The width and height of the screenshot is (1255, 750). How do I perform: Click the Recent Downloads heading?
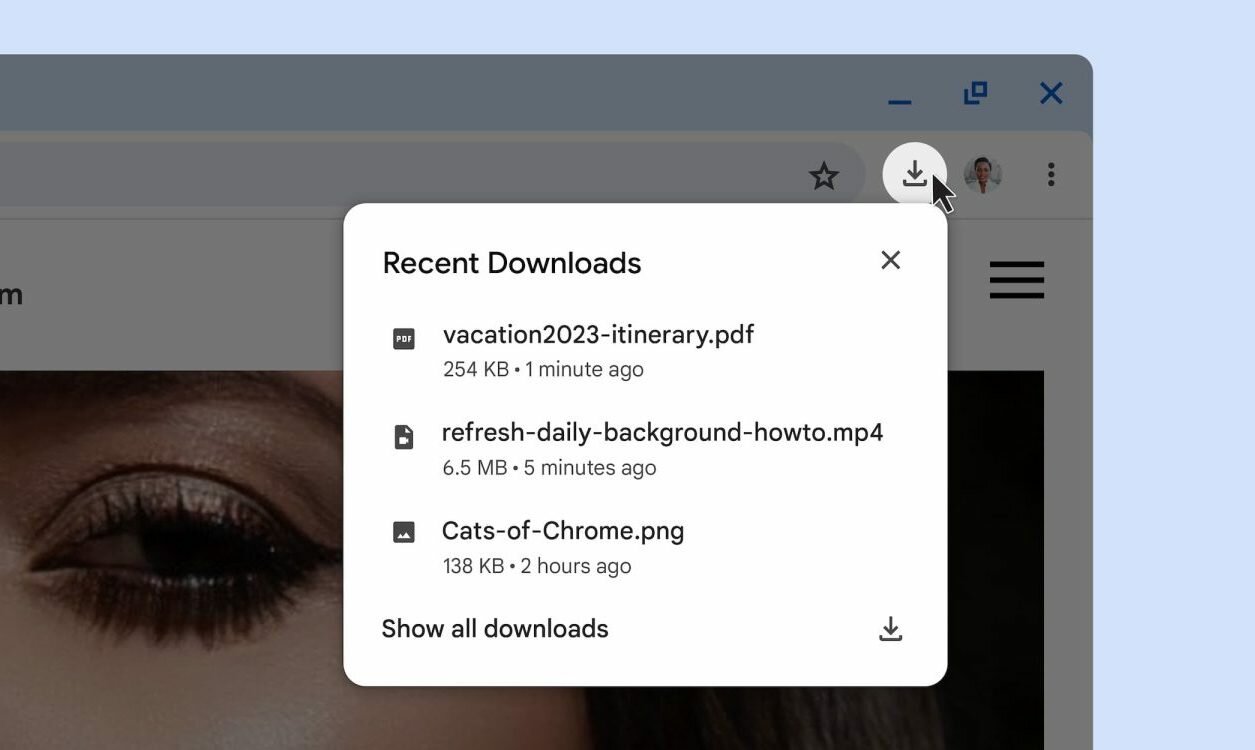point(512,263)
